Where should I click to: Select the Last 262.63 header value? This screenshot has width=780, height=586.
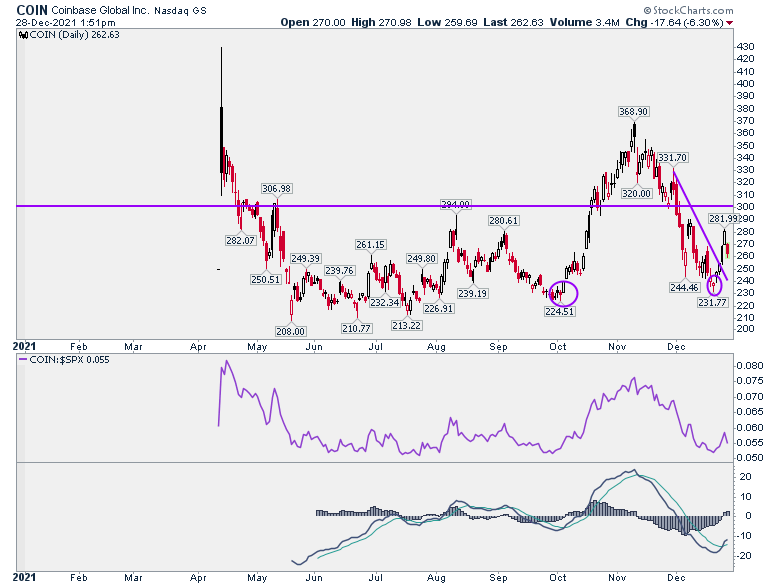[x=513, y=22]
